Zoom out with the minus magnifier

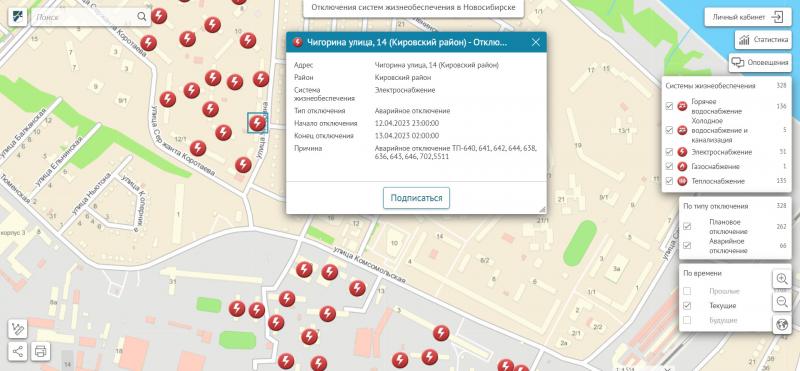click(782, 302)
